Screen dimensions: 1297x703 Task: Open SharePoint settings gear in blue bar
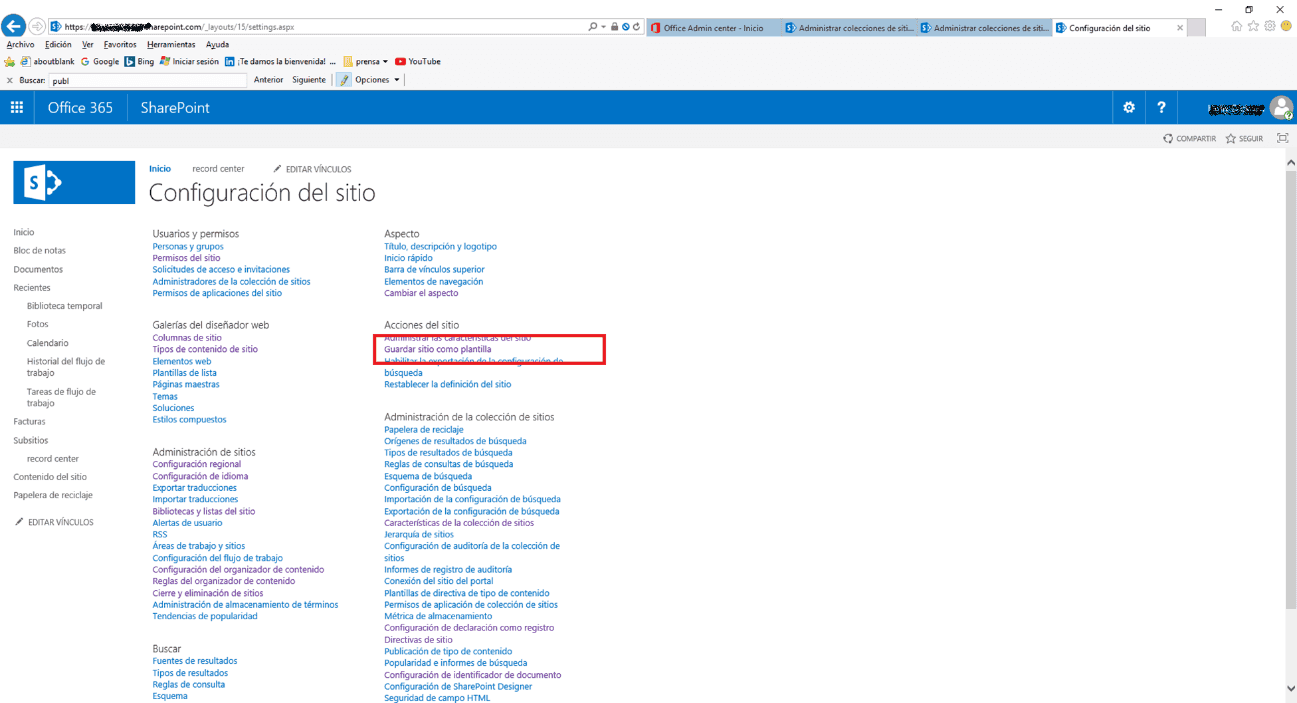1129,107
